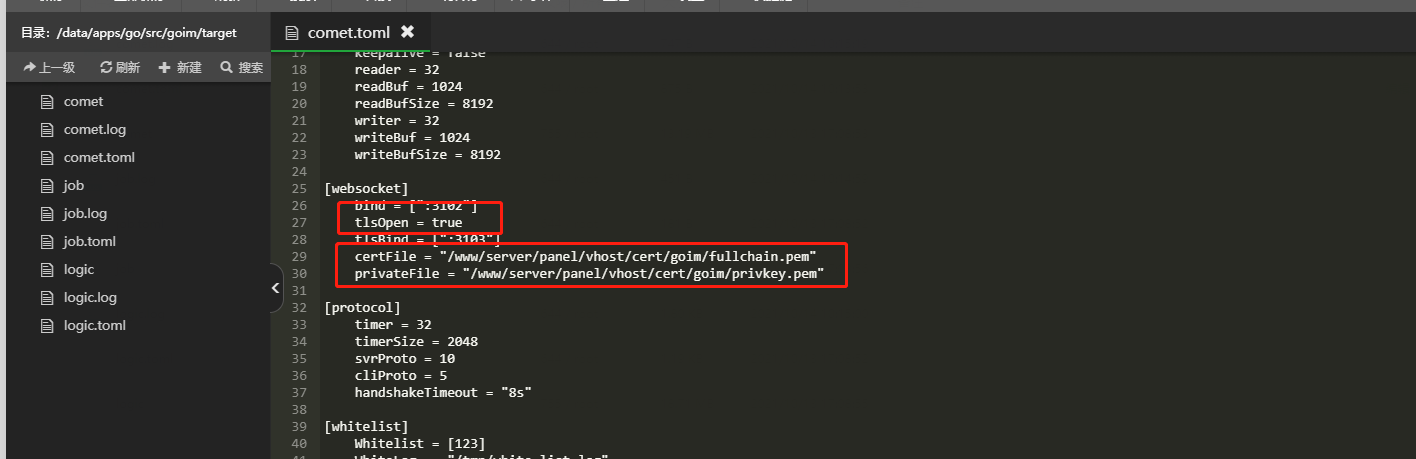Open the logic file in the sidebar
This screenshot has height=459, width=1416.
coord(78,269)
